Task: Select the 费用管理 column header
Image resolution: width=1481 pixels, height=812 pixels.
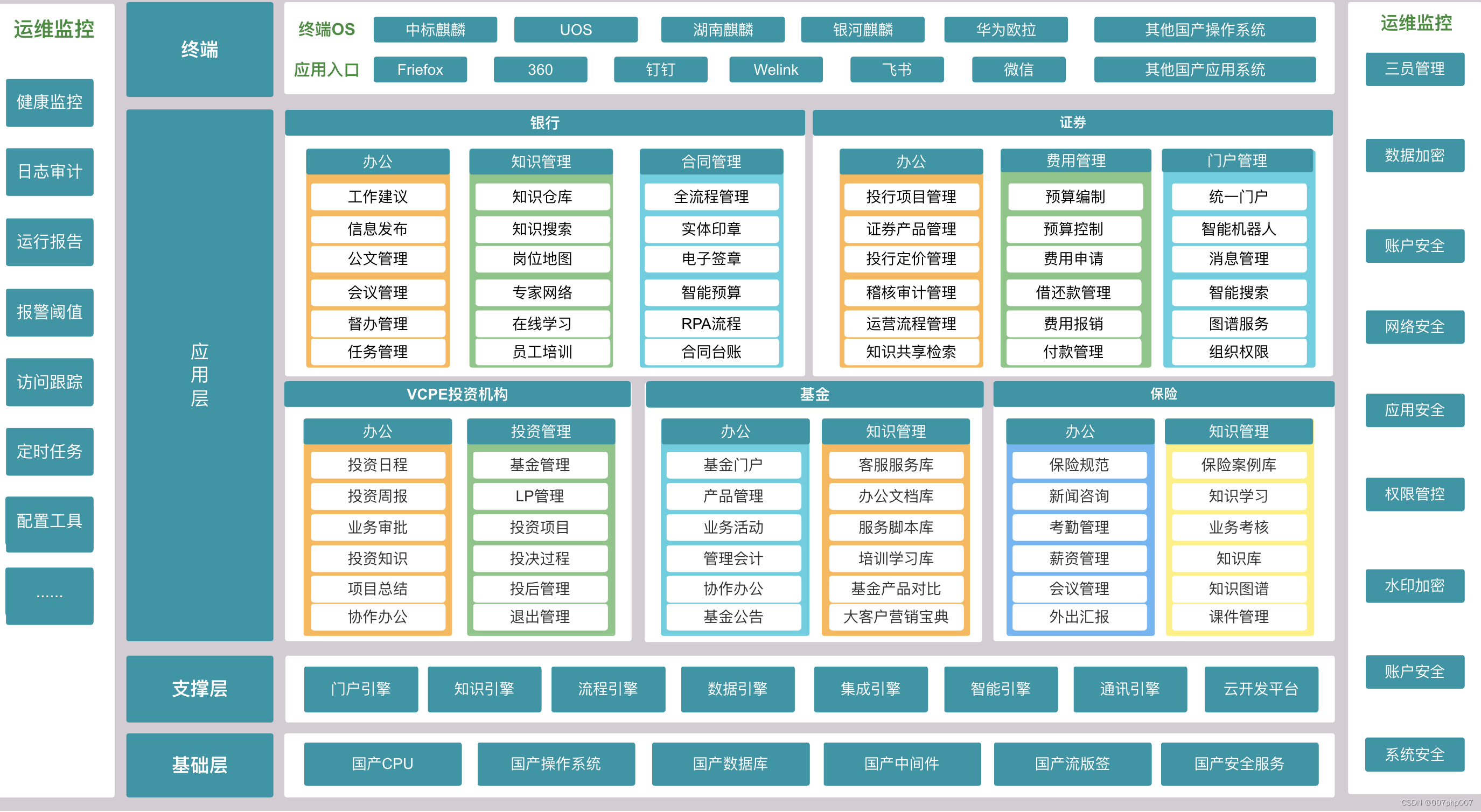Action: tap(1075, 161)
